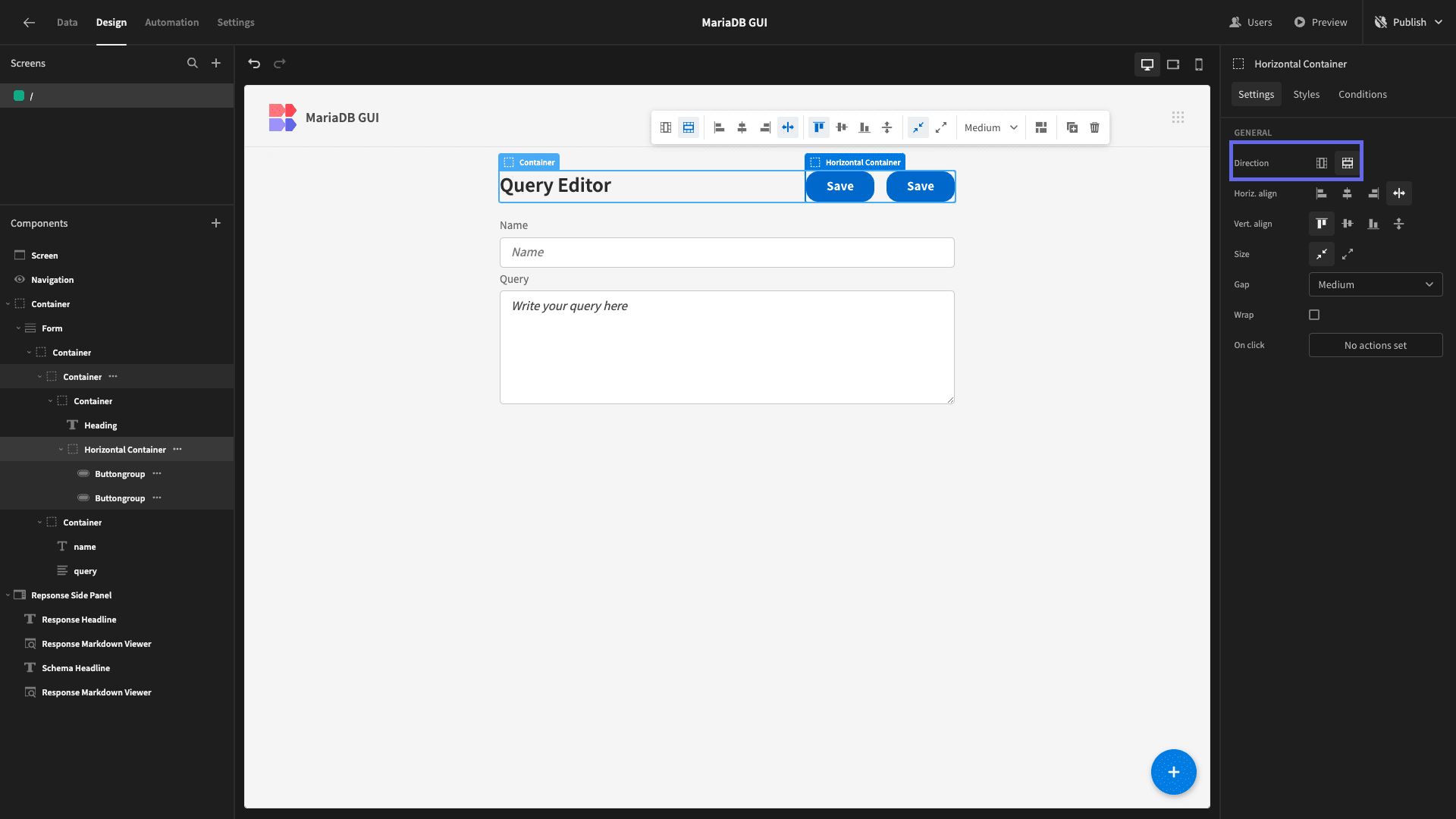Select grow size option in settings panel

(x=1348, y=254)
